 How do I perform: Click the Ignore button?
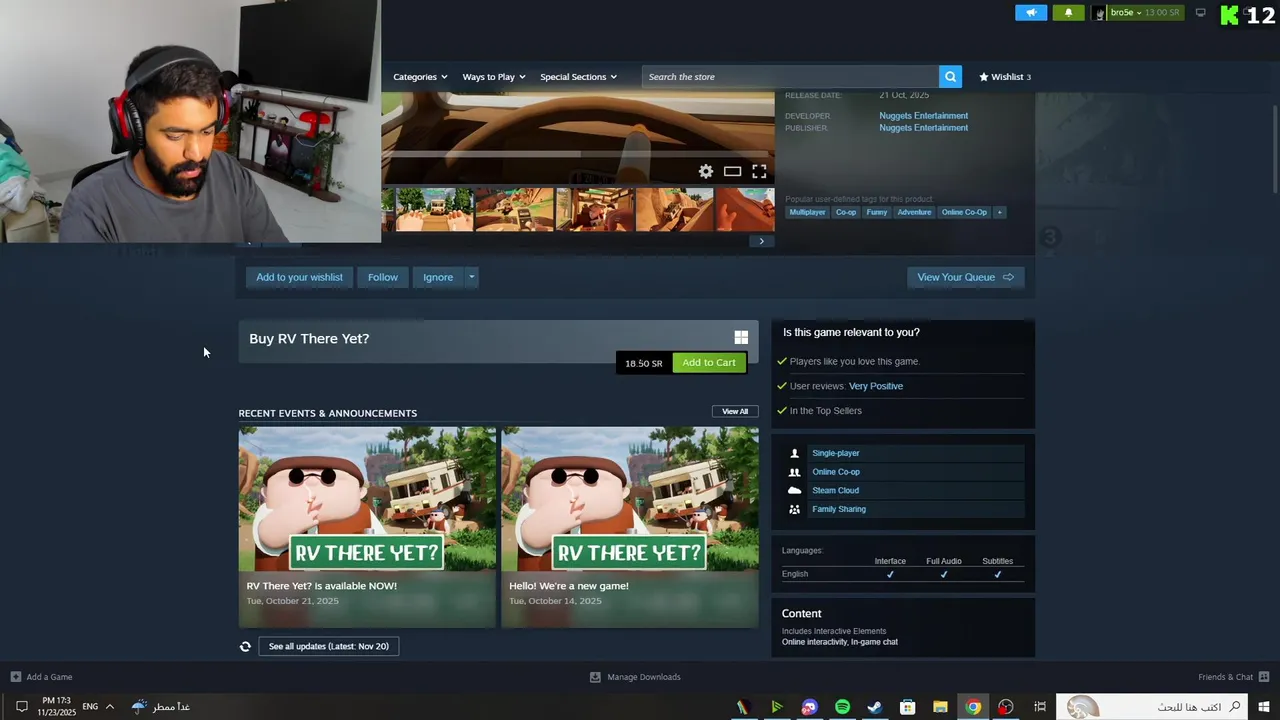[x=438, y=277]
